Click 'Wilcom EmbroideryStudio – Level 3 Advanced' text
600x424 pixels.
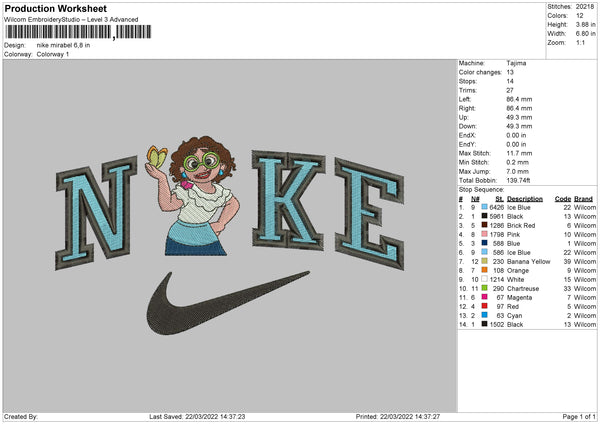click(x=71, y=20)
